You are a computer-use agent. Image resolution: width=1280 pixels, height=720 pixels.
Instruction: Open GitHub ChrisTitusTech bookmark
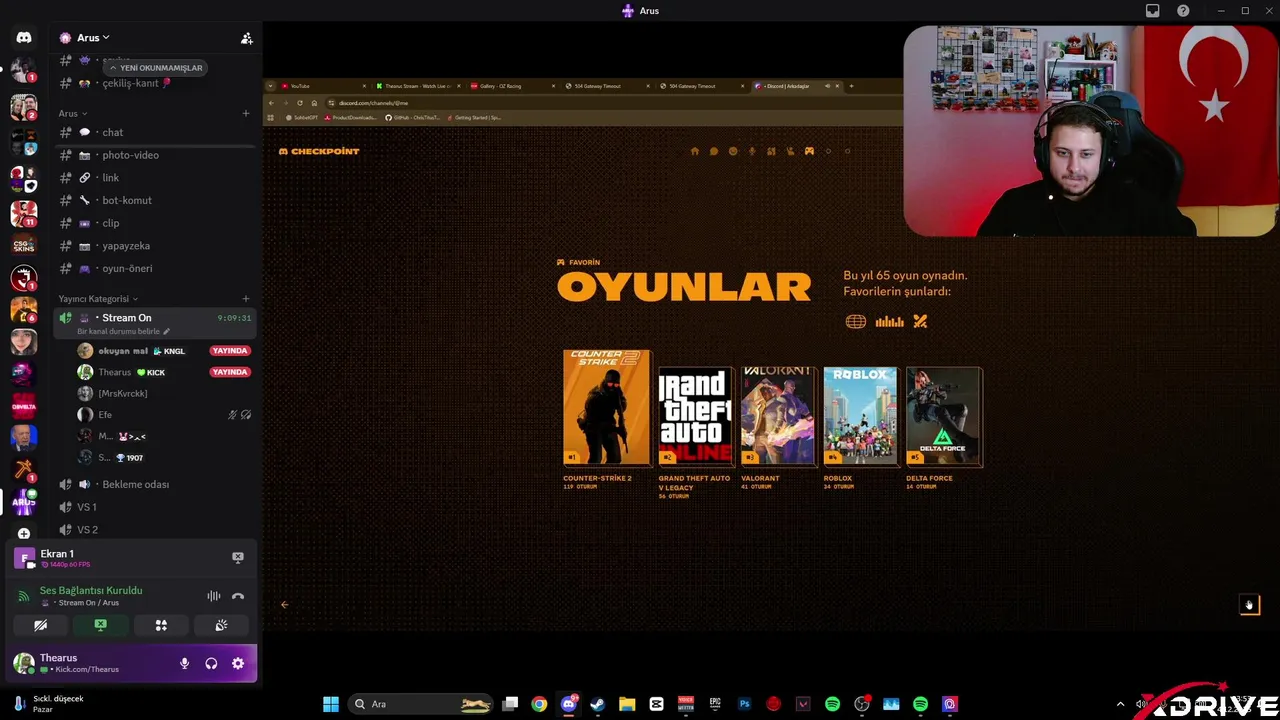tap(413, 117)
